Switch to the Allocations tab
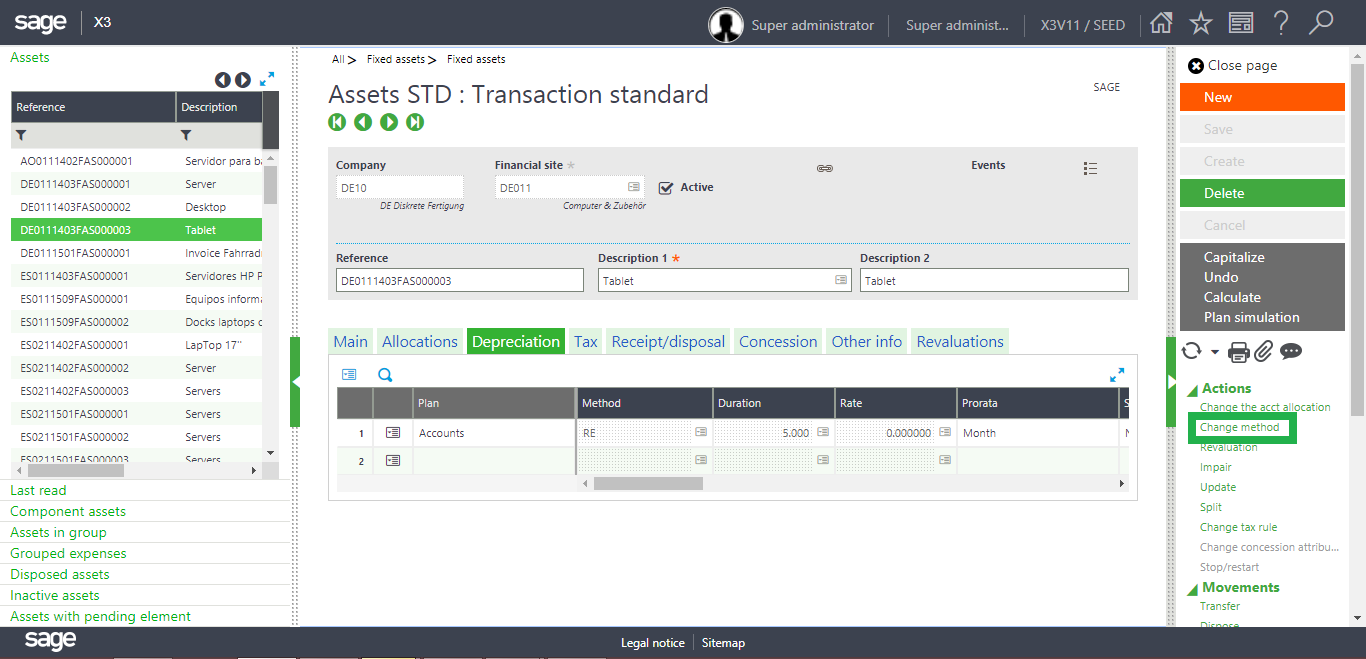 [x=420, y=341]
